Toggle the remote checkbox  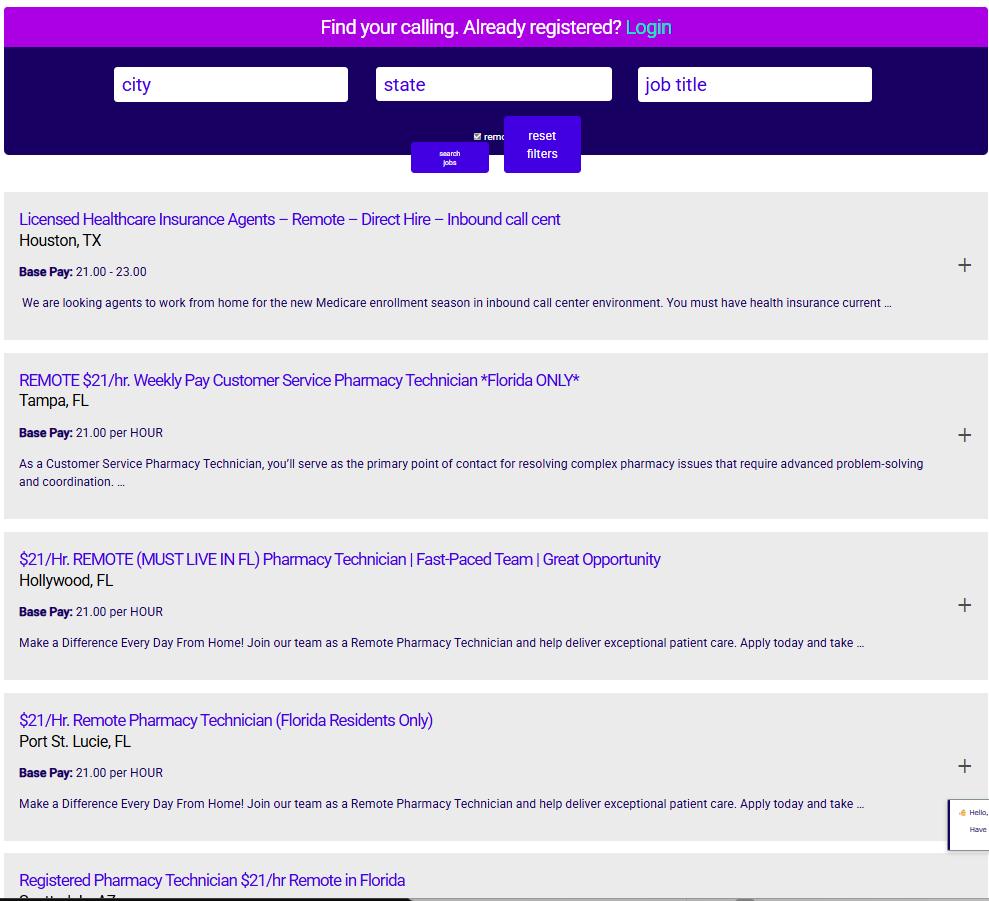477,136
